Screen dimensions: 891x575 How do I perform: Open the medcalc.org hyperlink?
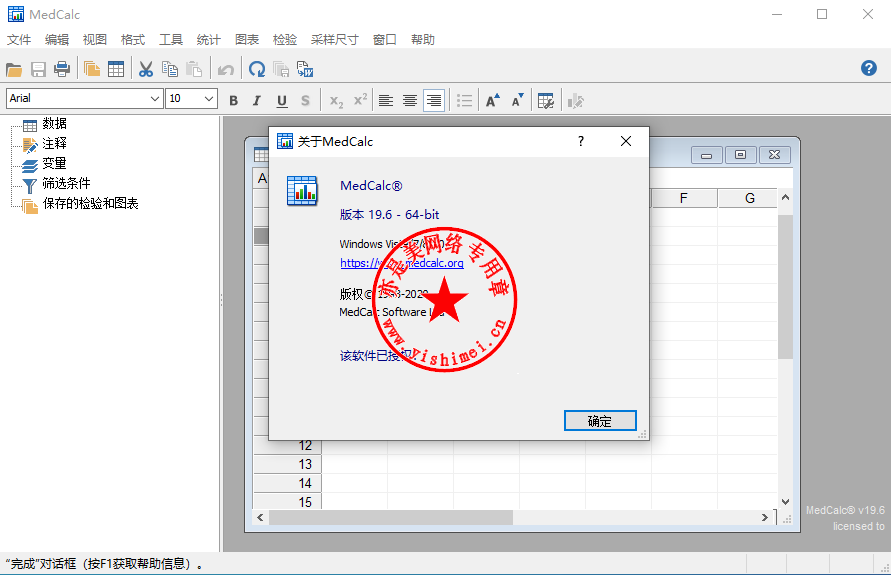point(402,263)
